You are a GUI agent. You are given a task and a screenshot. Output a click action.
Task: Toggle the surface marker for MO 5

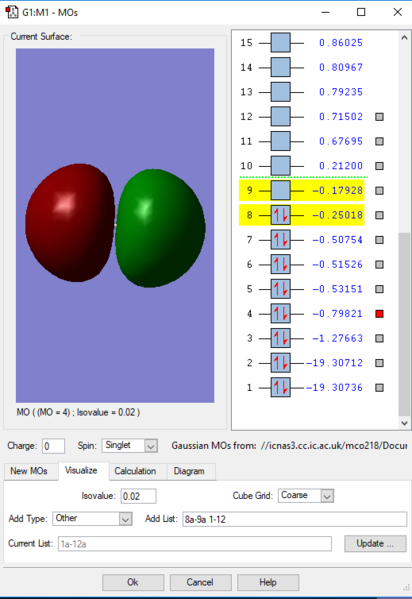click(x=379, y=289)
